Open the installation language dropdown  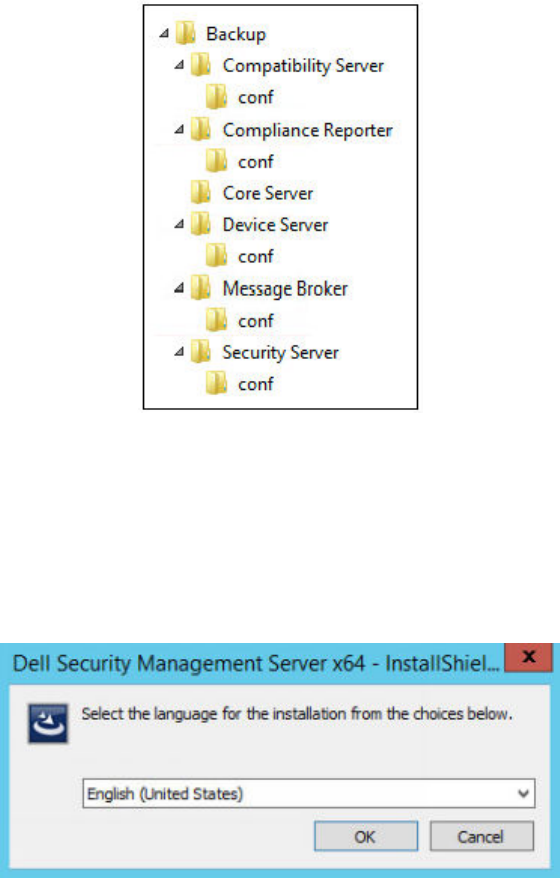click(309, 793)
